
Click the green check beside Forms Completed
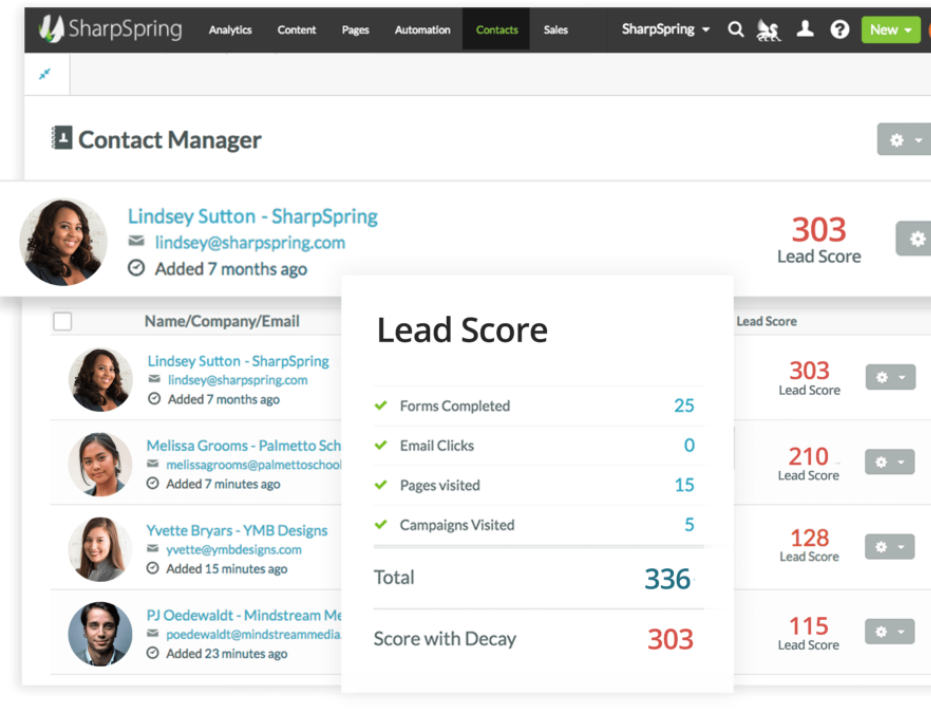coord(381,405)
